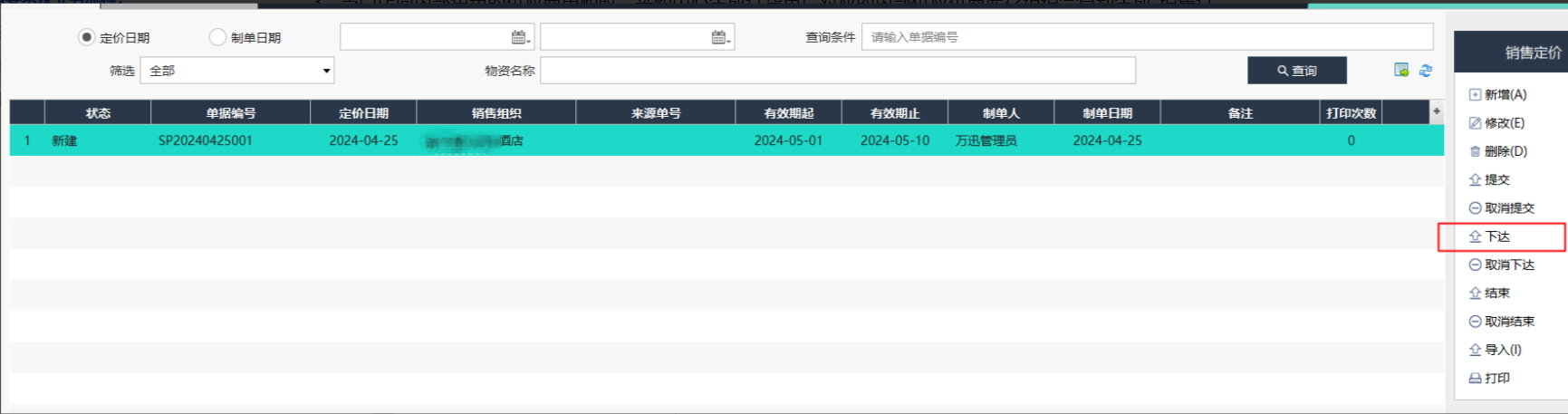Click 打印 to print
This screenshot has width=1568, height=414.
[x=1496, y=379]
